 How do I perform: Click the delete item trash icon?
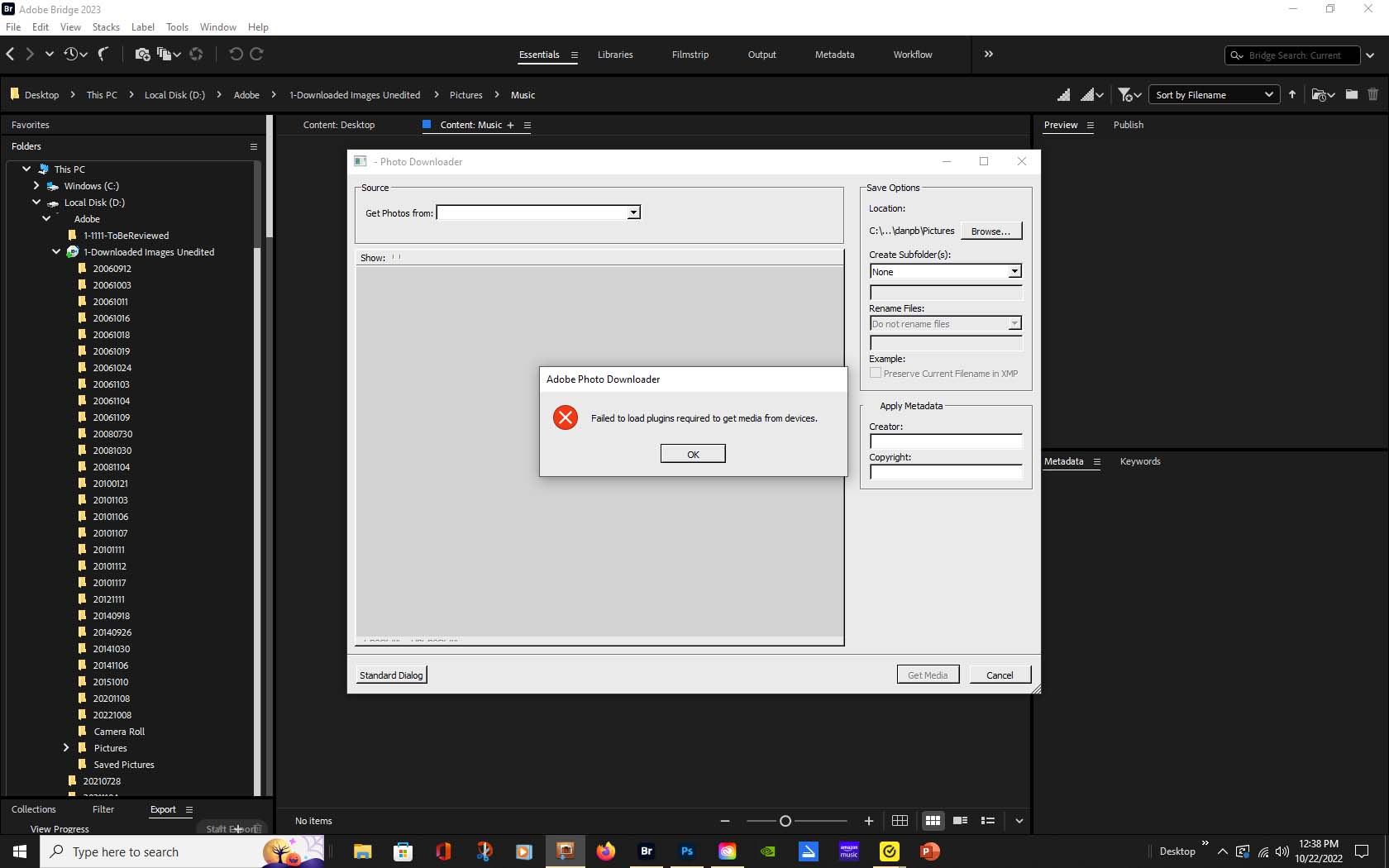tap(1373, 95)
